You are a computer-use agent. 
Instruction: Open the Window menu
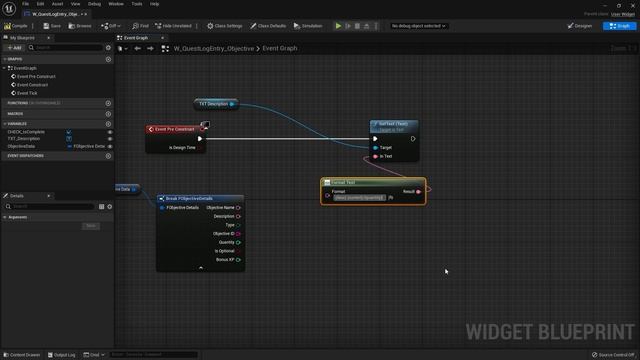pos(116,4)
